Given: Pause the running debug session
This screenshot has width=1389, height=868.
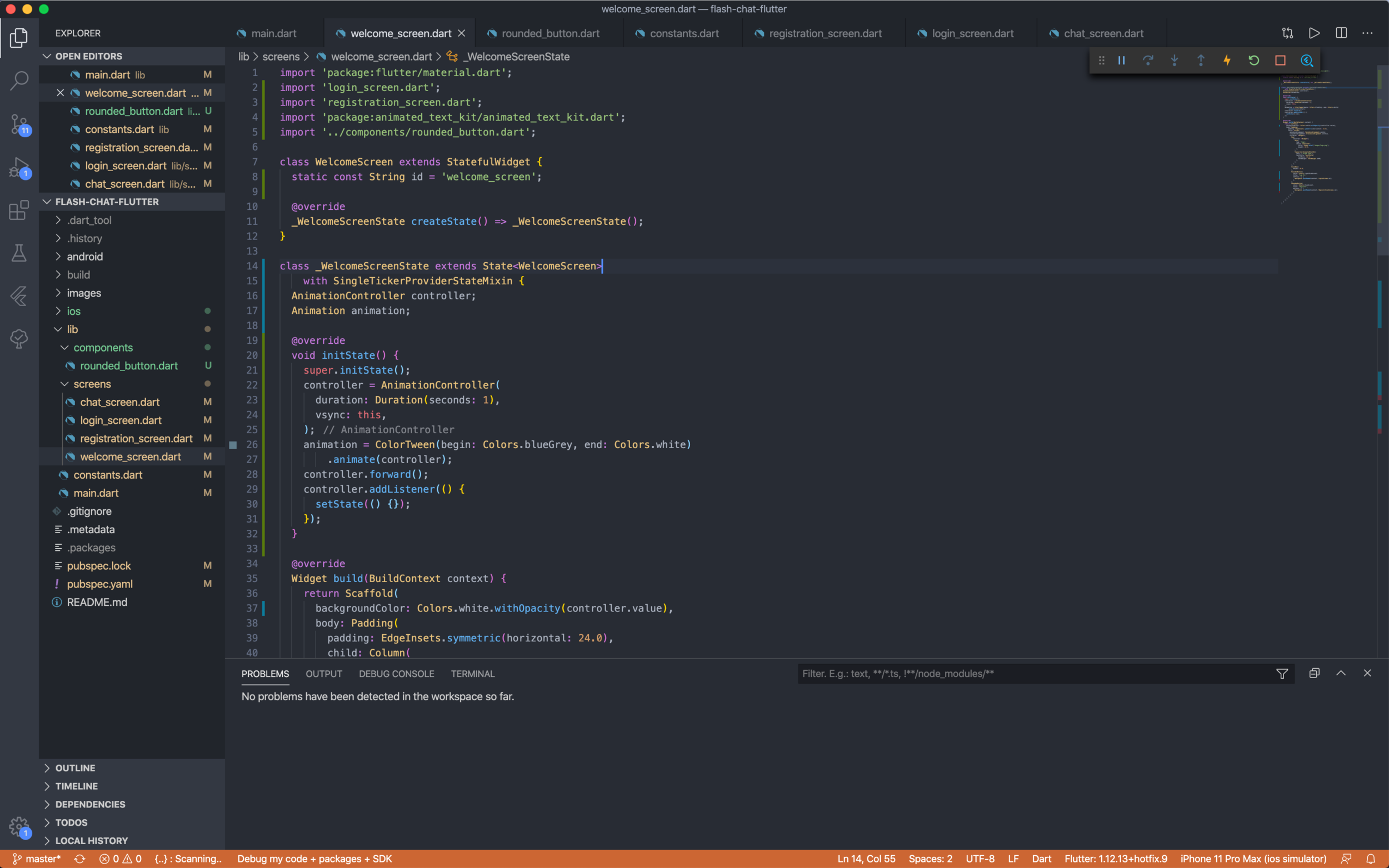Looking at the screenshot, I should pos(1120,61).
